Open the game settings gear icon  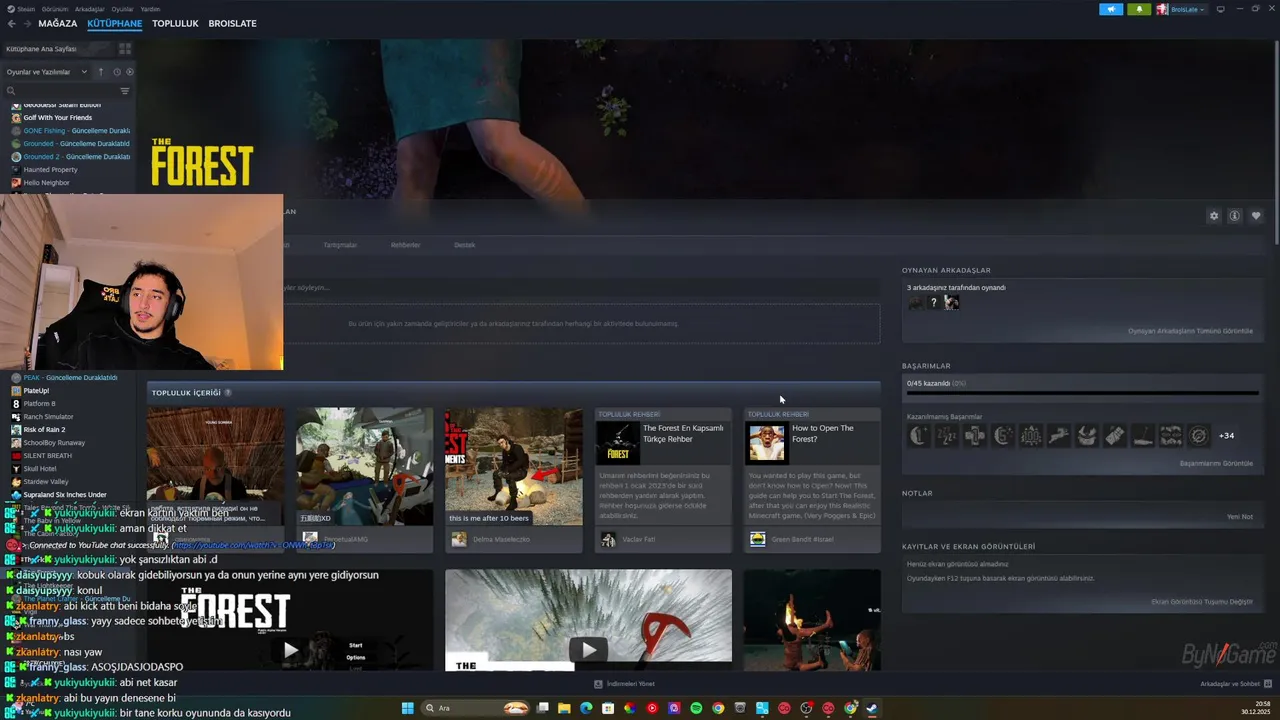coord(1214,216)
